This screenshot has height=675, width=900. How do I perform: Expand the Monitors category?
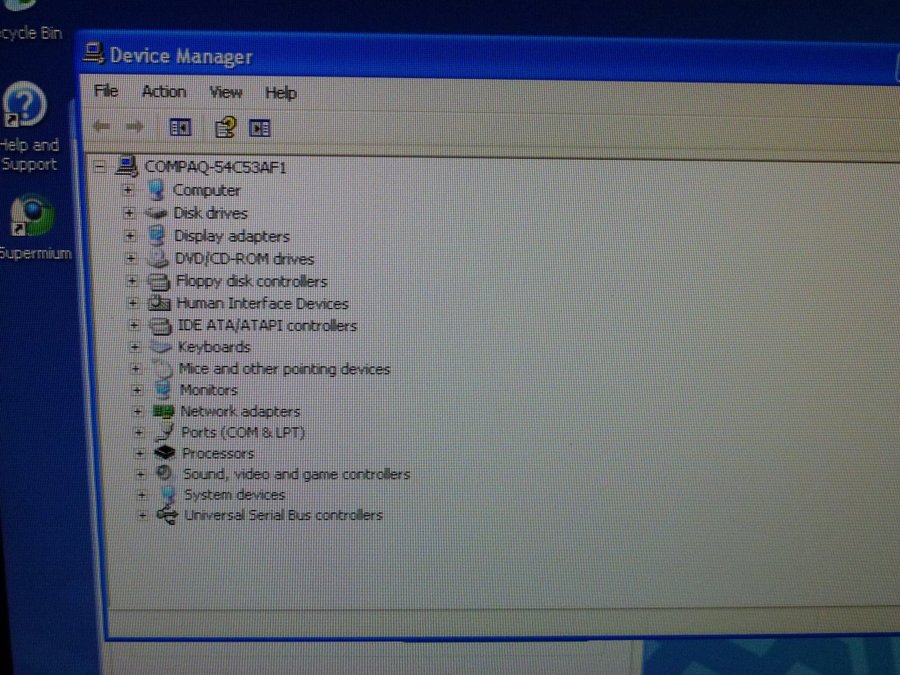click(137, 390)
